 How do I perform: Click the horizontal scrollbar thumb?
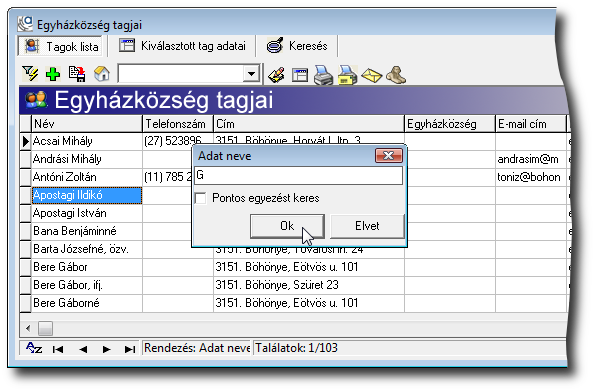click(x=45, y=329)
